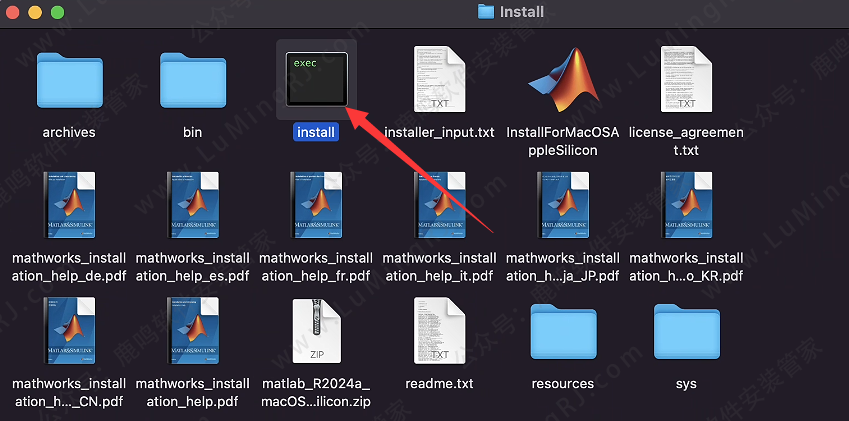
Task: Open mathworks_installation_help_de.pdf
Action: 69,206
